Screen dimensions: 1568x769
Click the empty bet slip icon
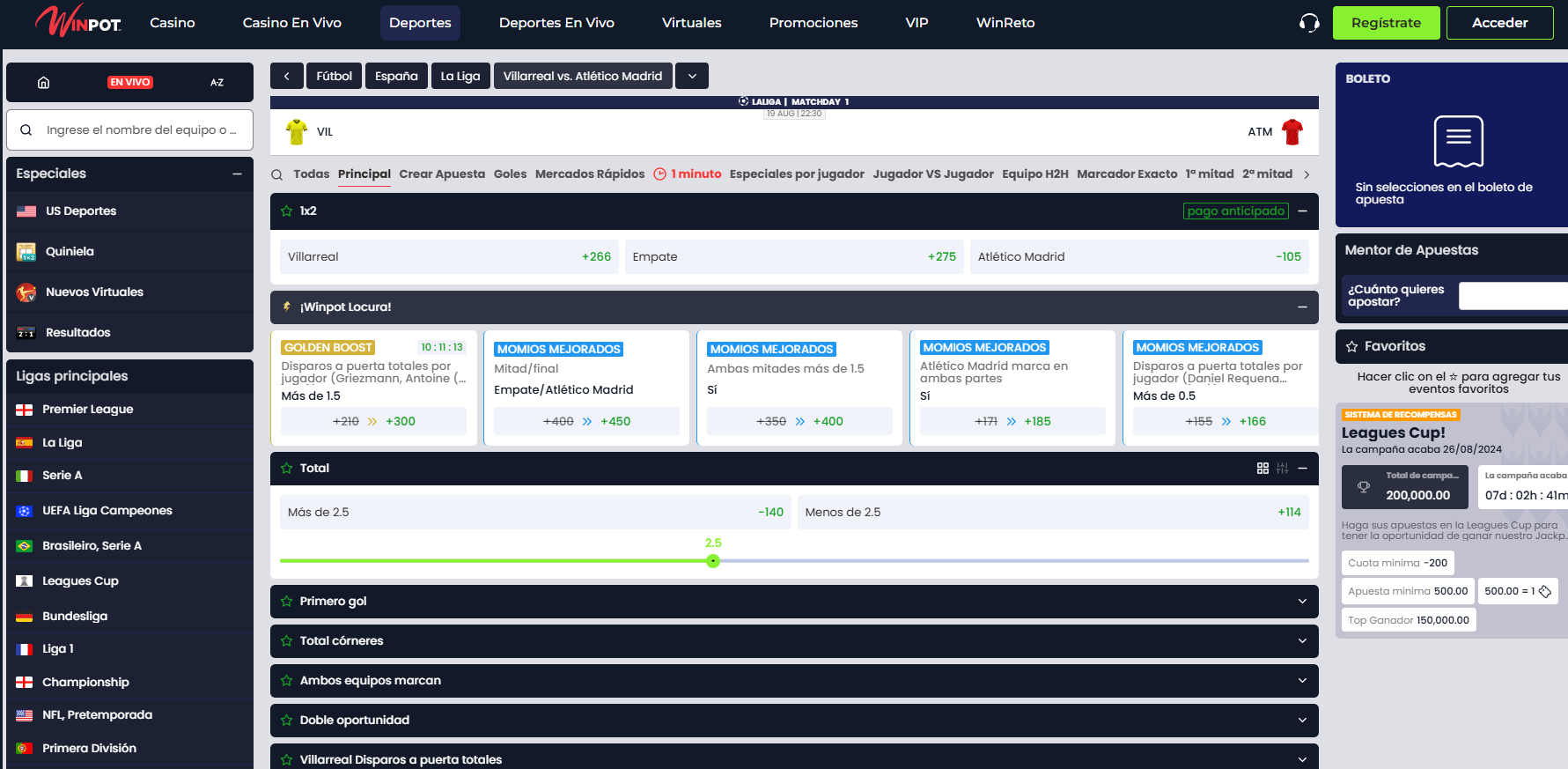pos(1458,141)
